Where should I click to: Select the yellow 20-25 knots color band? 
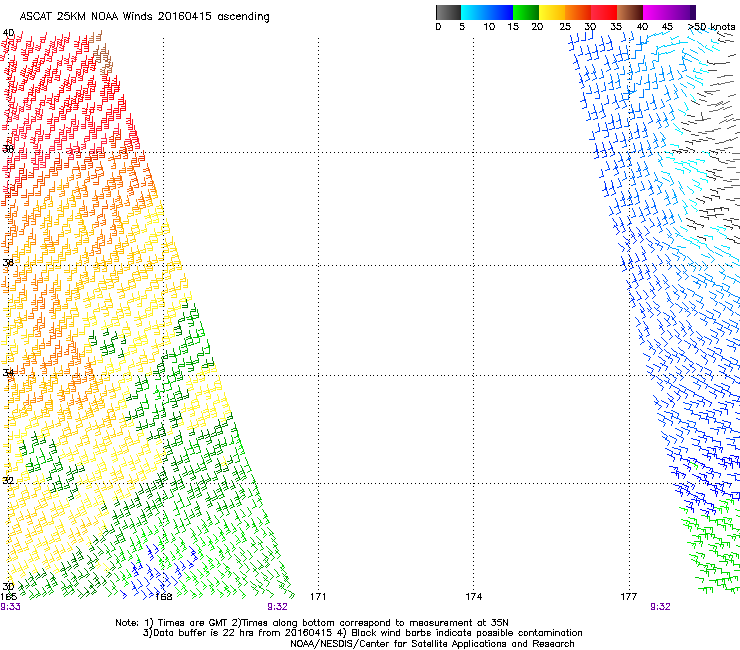coord(552,12)
